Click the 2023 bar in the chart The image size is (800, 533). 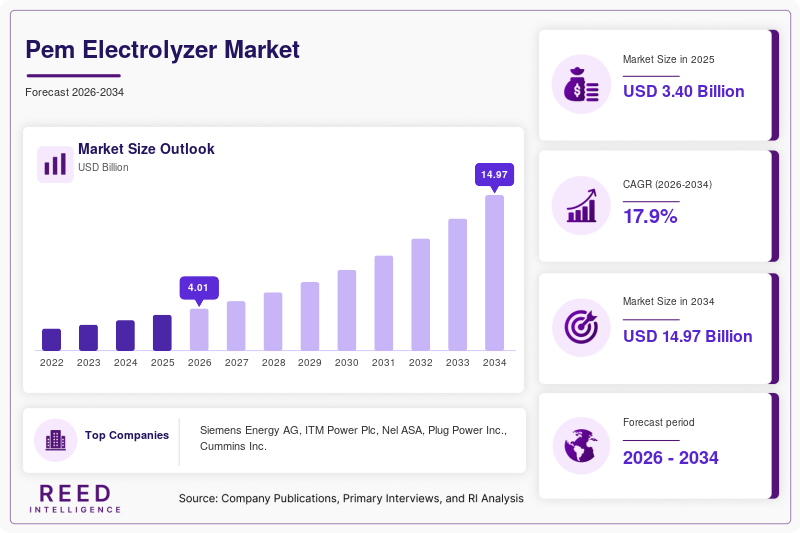pyautogui.click(x=88, y=338)
